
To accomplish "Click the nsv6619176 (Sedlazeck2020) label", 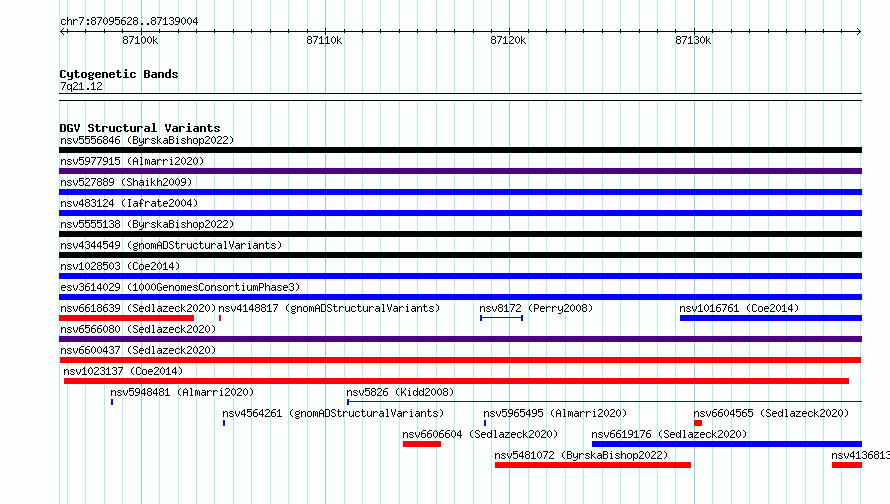I will (x=669, y=434).
